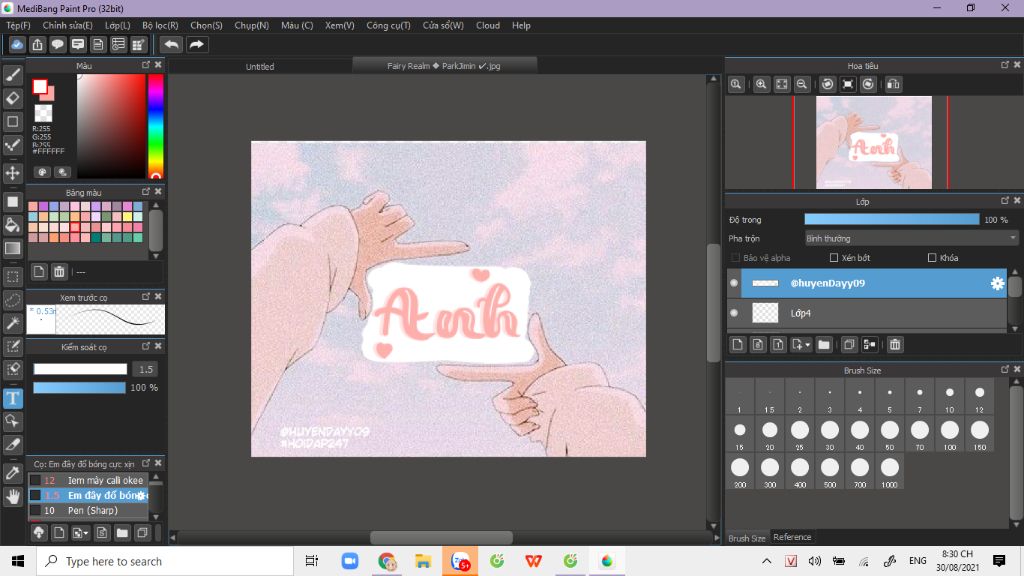This screenshot has height=576, width=1024.
Task: Select the Brush tool
Action: (12, 75)
